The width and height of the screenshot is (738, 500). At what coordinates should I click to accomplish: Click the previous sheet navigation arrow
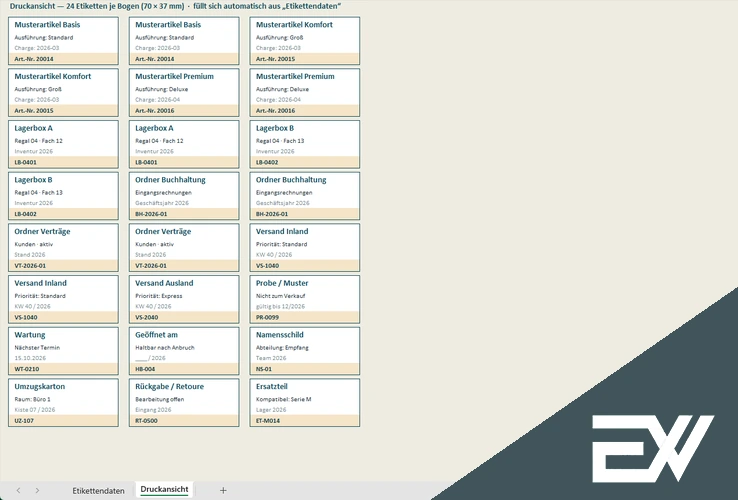point(18,491)
